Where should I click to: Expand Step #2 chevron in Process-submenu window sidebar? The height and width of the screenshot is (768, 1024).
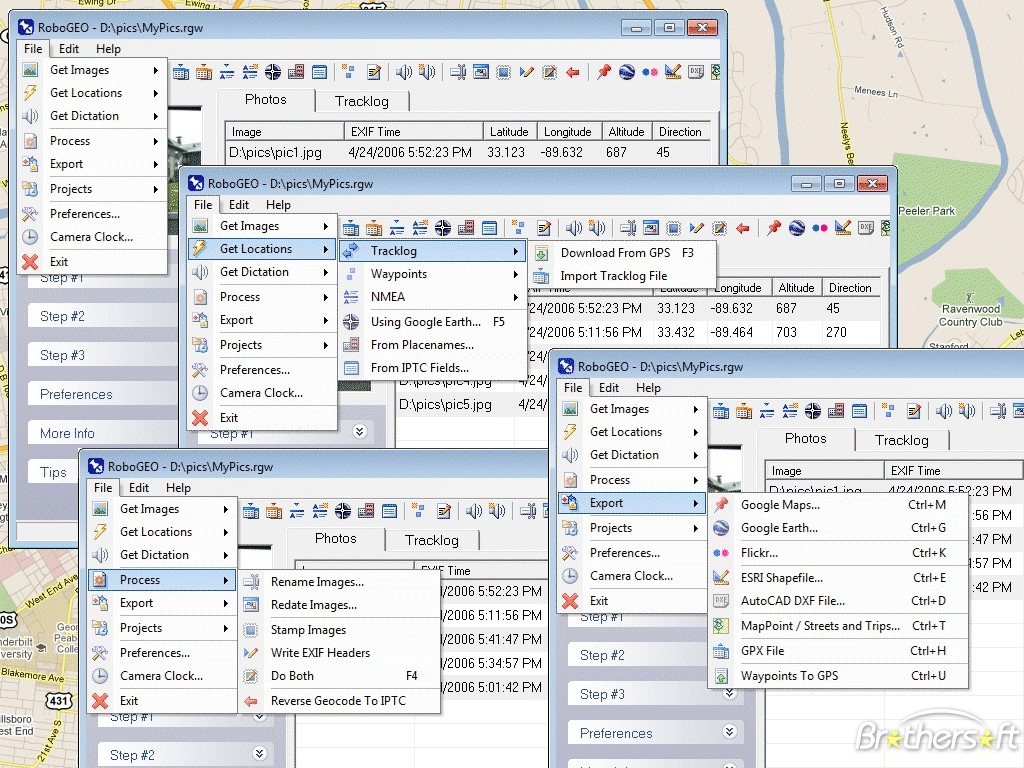(259, 754)
